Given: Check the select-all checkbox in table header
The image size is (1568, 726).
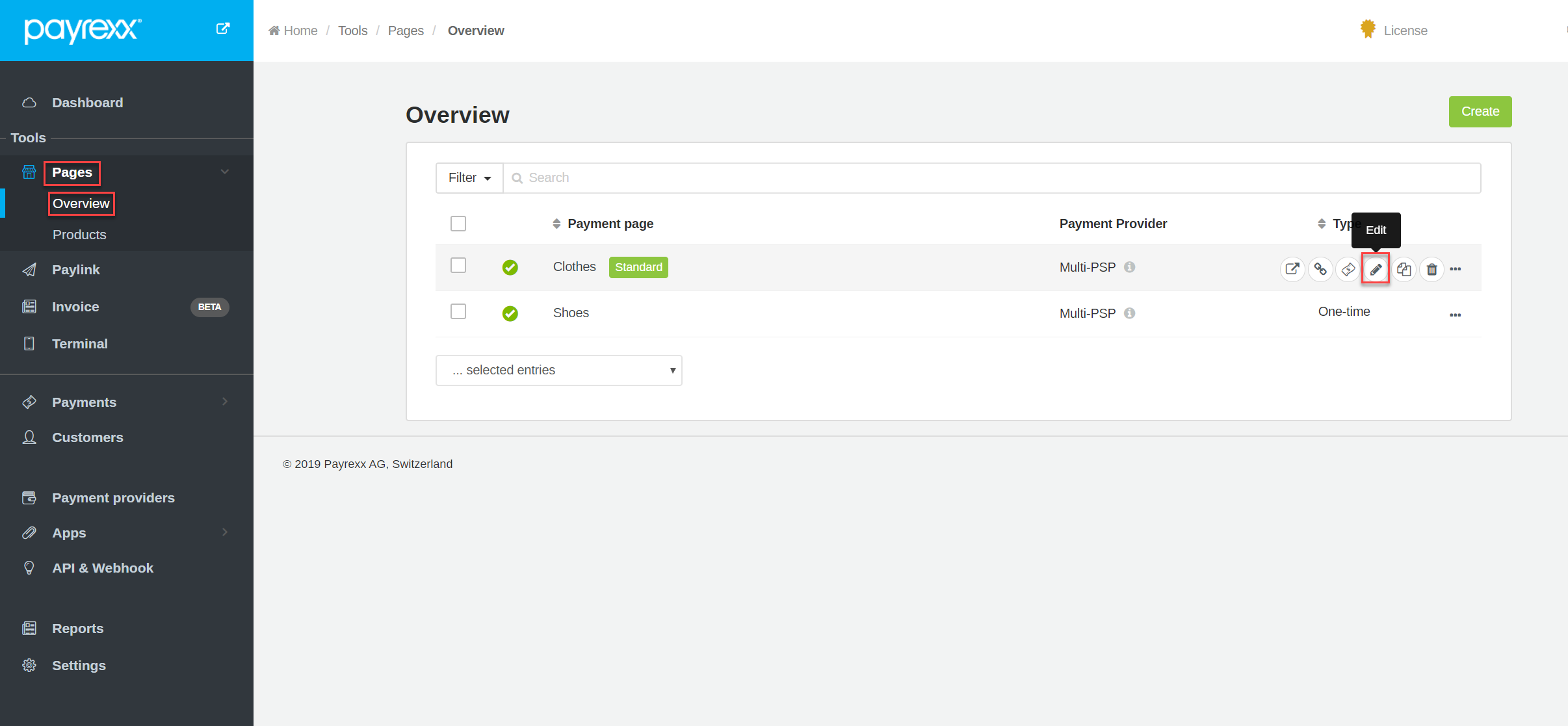Looking at the screenshot, I should [458, 224].
